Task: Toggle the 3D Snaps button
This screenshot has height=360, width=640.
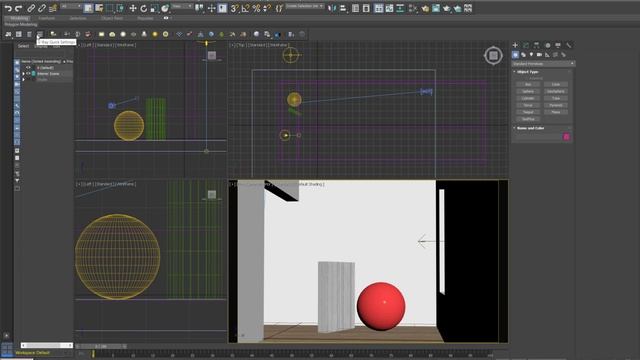Action: click(x=234, y=8)
